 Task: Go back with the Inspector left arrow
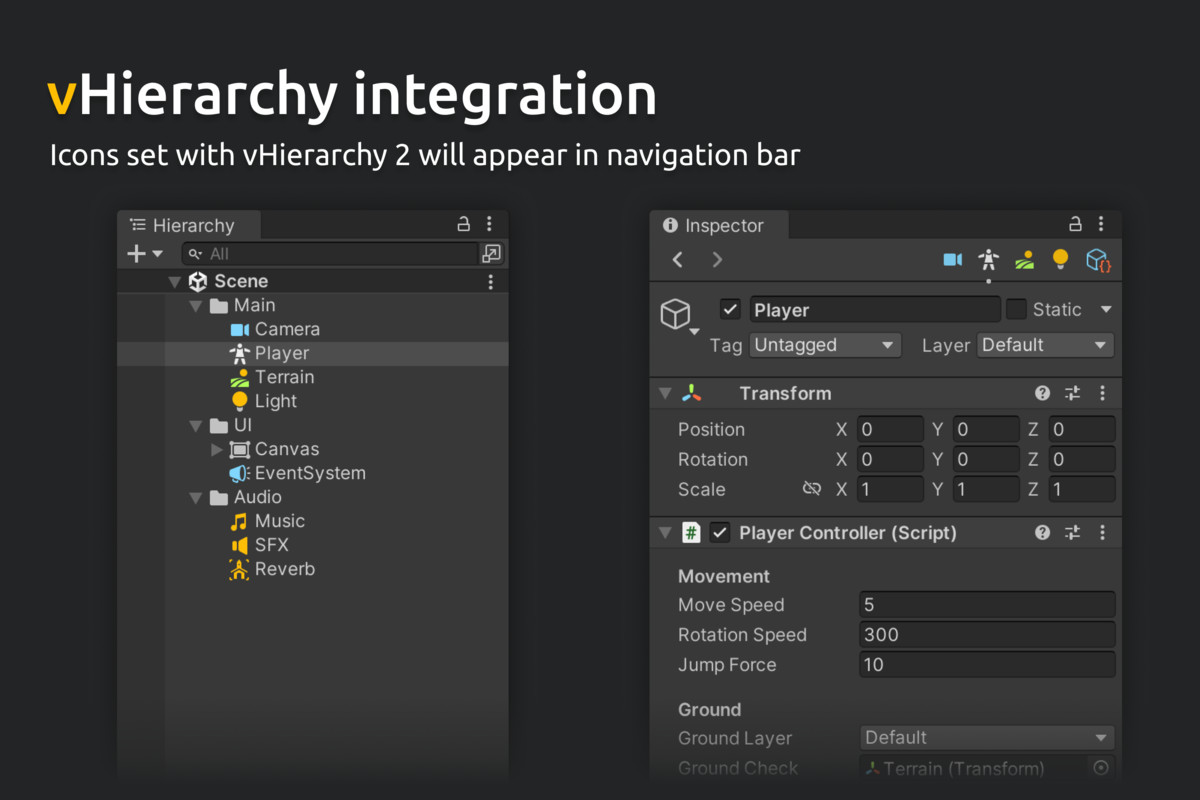pos(677,260)
